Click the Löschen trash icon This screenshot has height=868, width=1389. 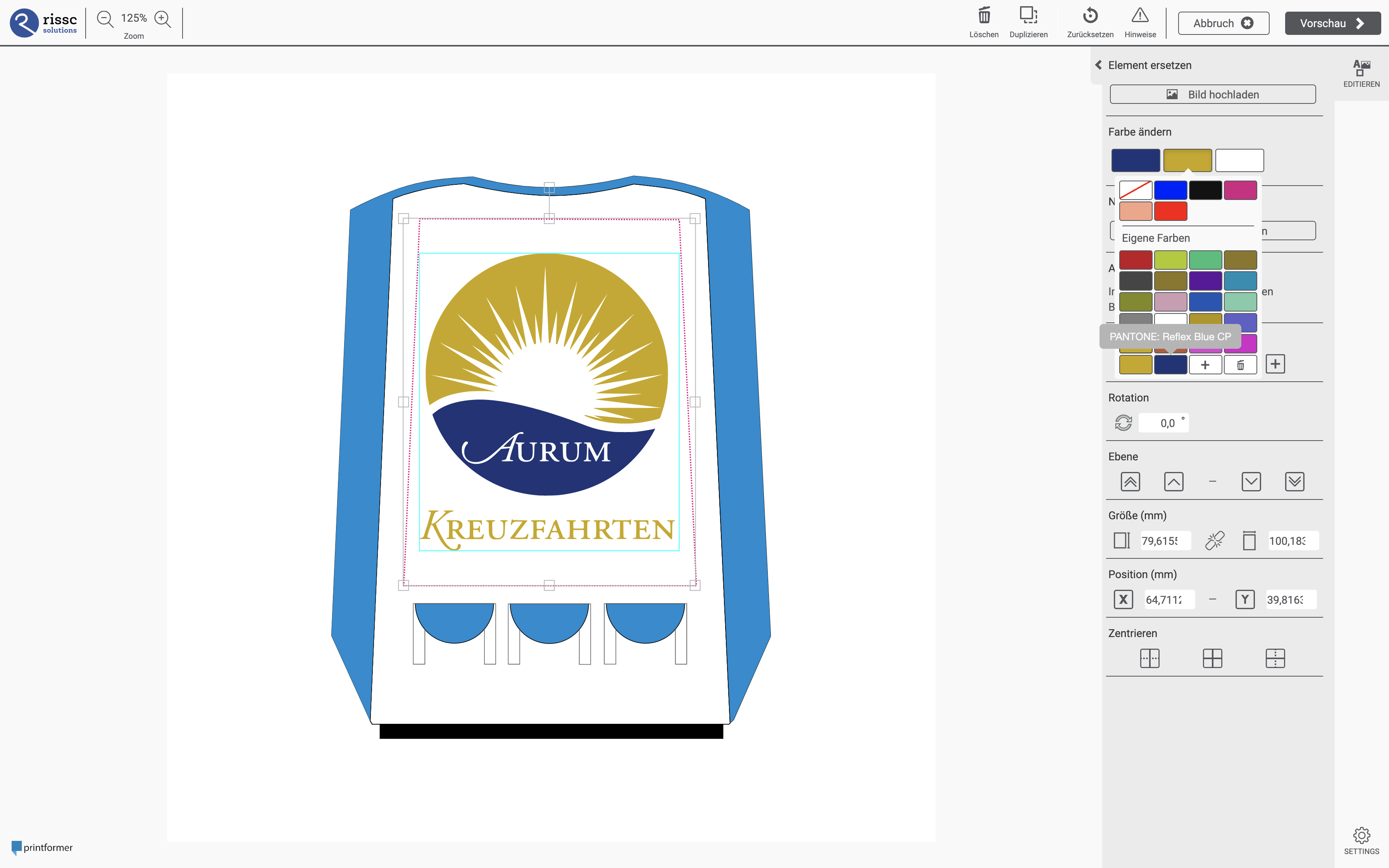pyautogui.click(x=984, y=15)
